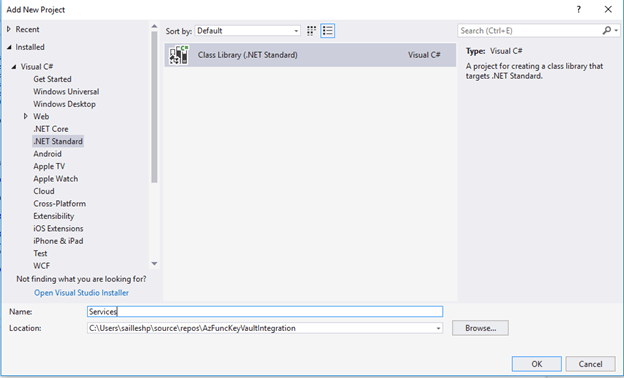Select Extensibility category
Screen dimensions: 624x378
[x=54, y=216]
